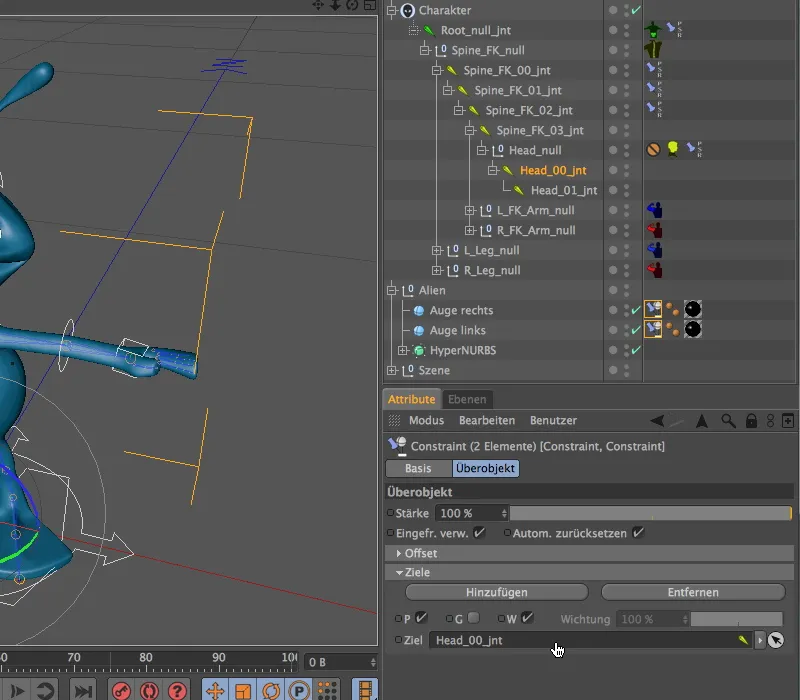Toggle the green checkmark of Charakter object
Image resolution: width=800 pixels, height=700 pixels.
(636, 10)
